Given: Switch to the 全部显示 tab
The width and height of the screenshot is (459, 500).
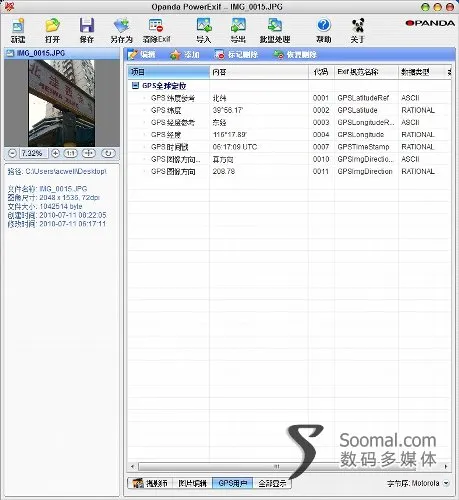Looking at the screenshot, I should pos(272,483).
